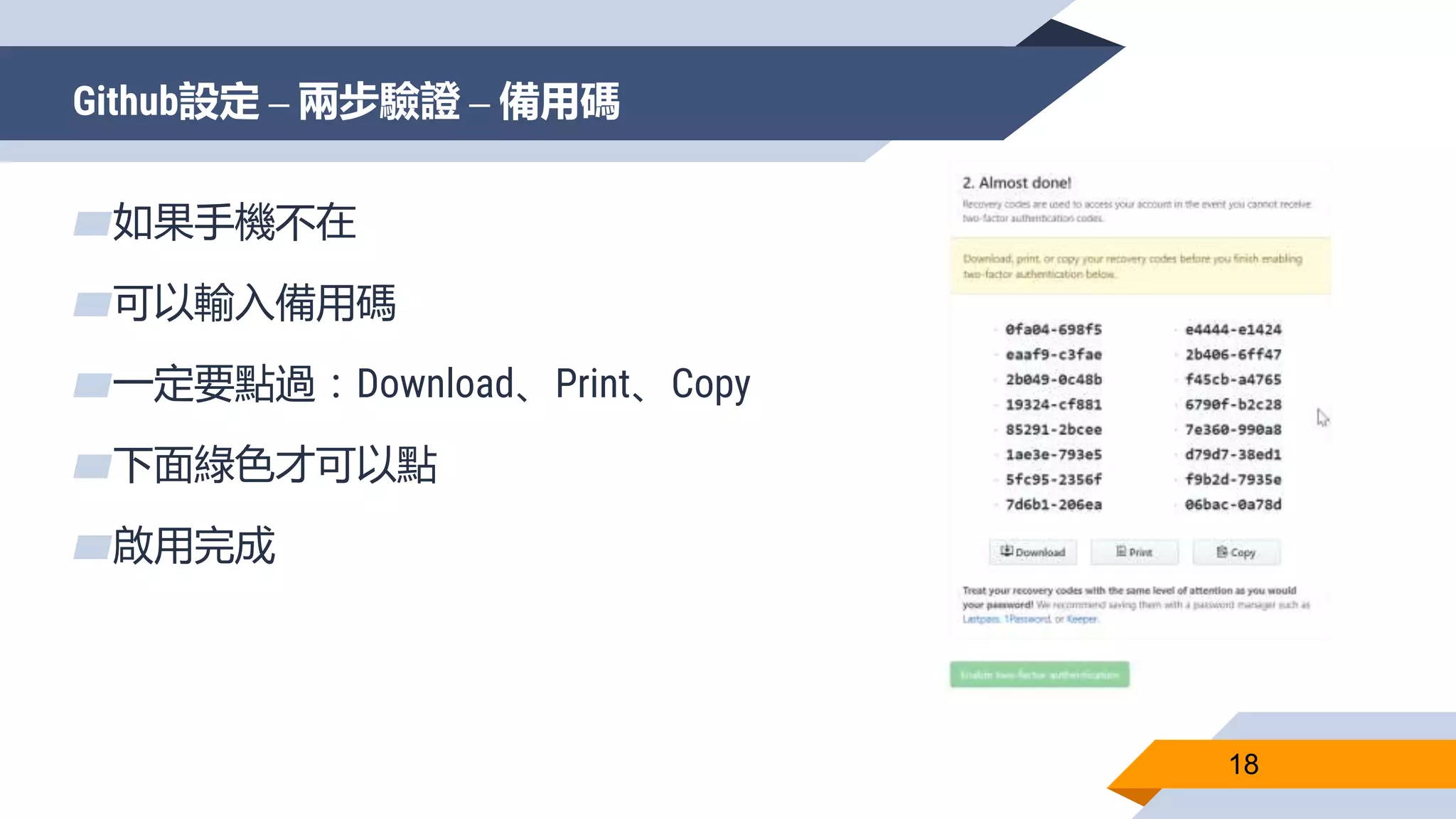Select recovery code f45cb-a4765
Image resolution: width=1456 pixels, height=819 pixels.
[x=1233, y=380]
